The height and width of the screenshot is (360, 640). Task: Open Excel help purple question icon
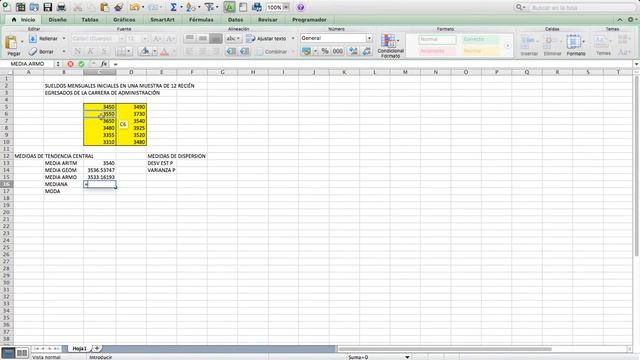(300, 7)
